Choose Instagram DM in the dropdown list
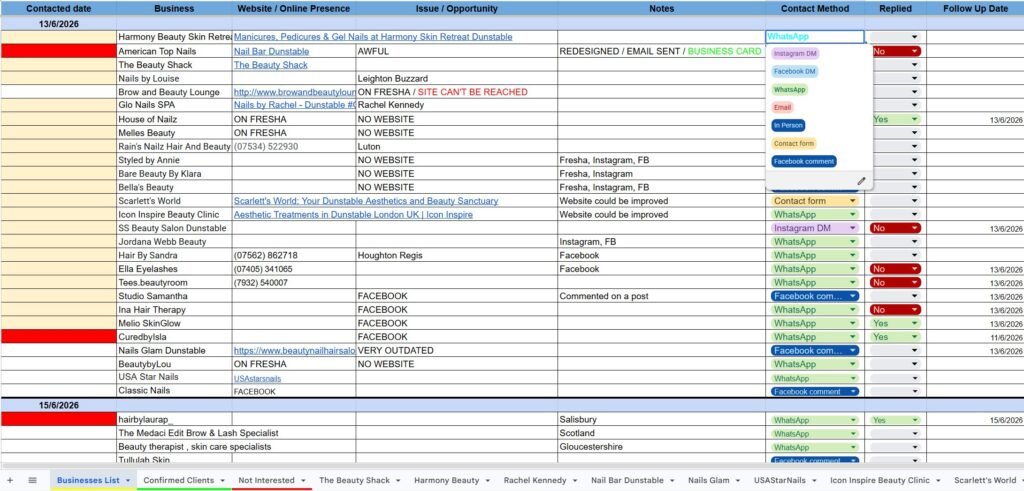This screenshot has width=1024, height=491. [x=795, y=54]
